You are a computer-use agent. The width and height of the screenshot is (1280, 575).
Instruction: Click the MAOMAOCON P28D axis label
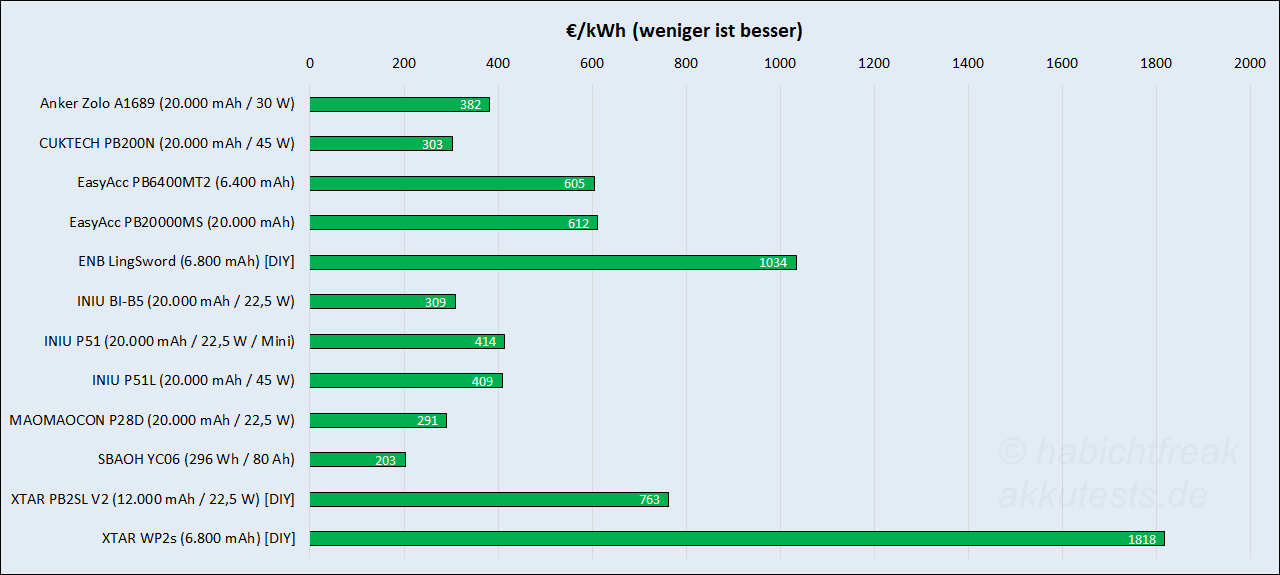(152, 420)
